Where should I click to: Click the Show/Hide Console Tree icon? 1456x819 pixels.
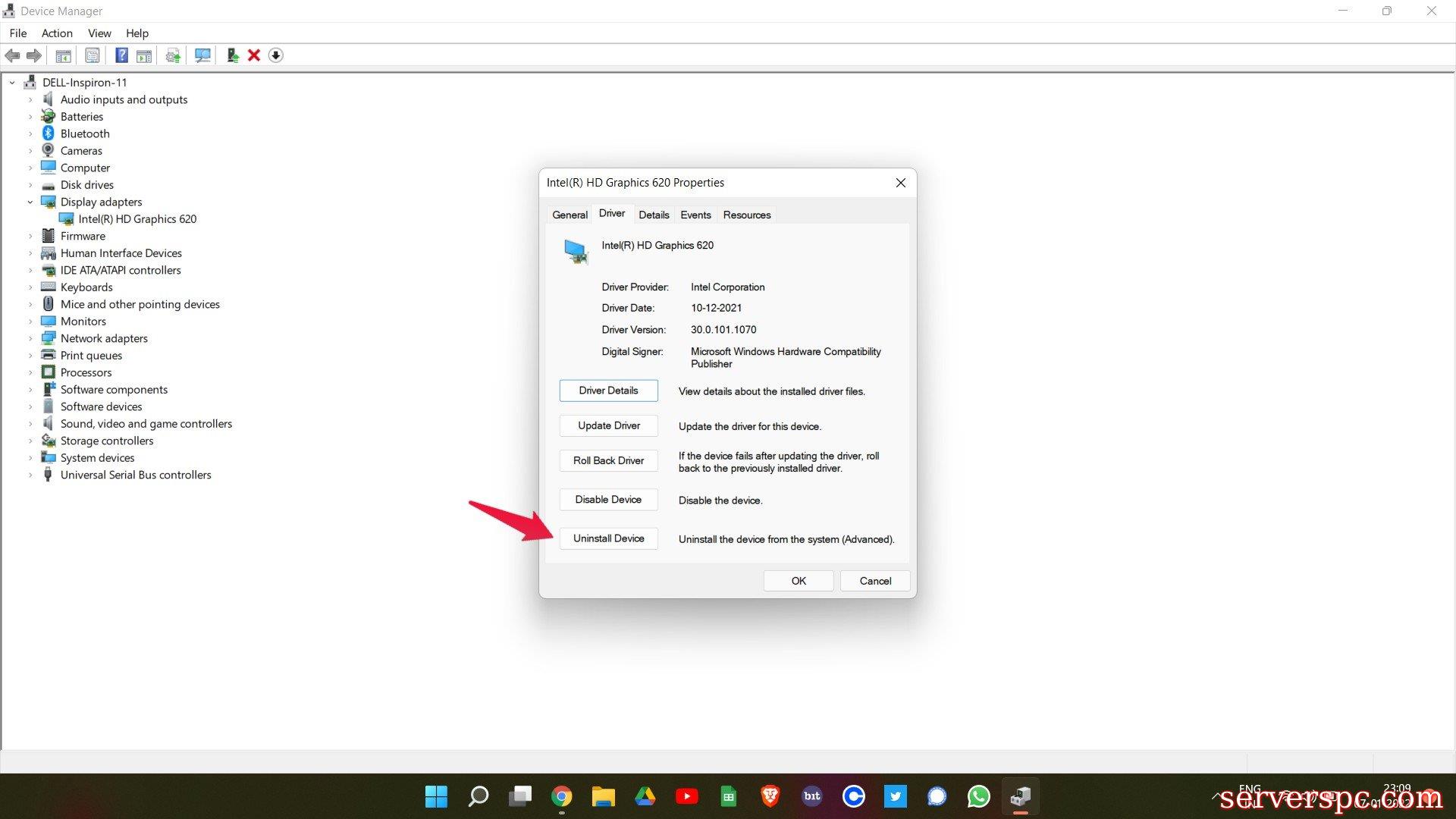64,55
